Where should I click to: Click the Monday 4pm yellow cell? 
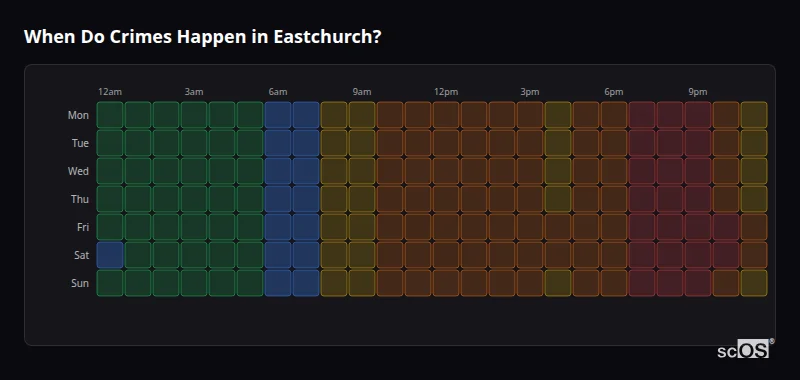point(558,115)
